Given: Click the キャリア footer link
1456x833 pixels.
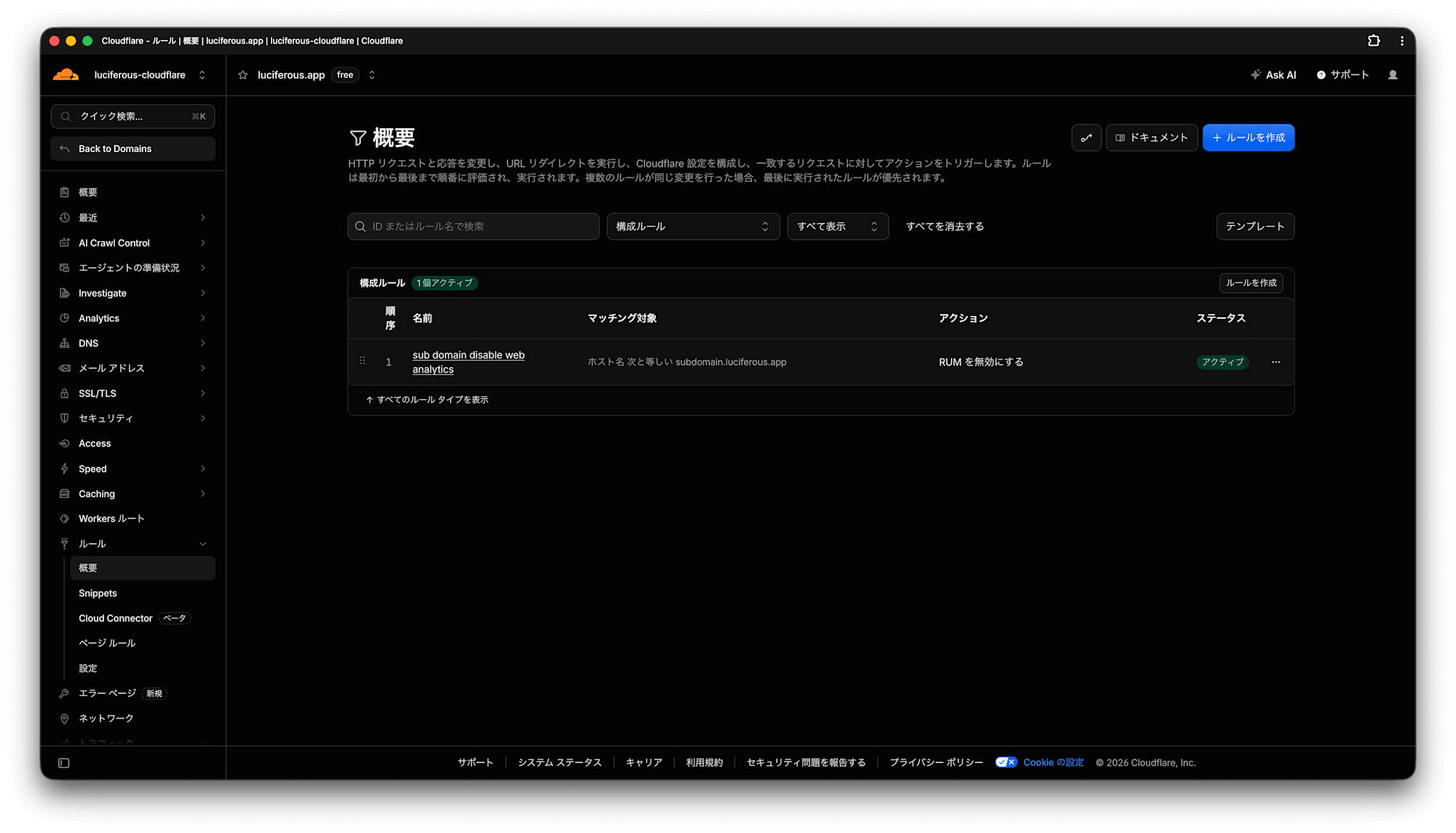Looking at the screenshot, I should click(644, 762).
